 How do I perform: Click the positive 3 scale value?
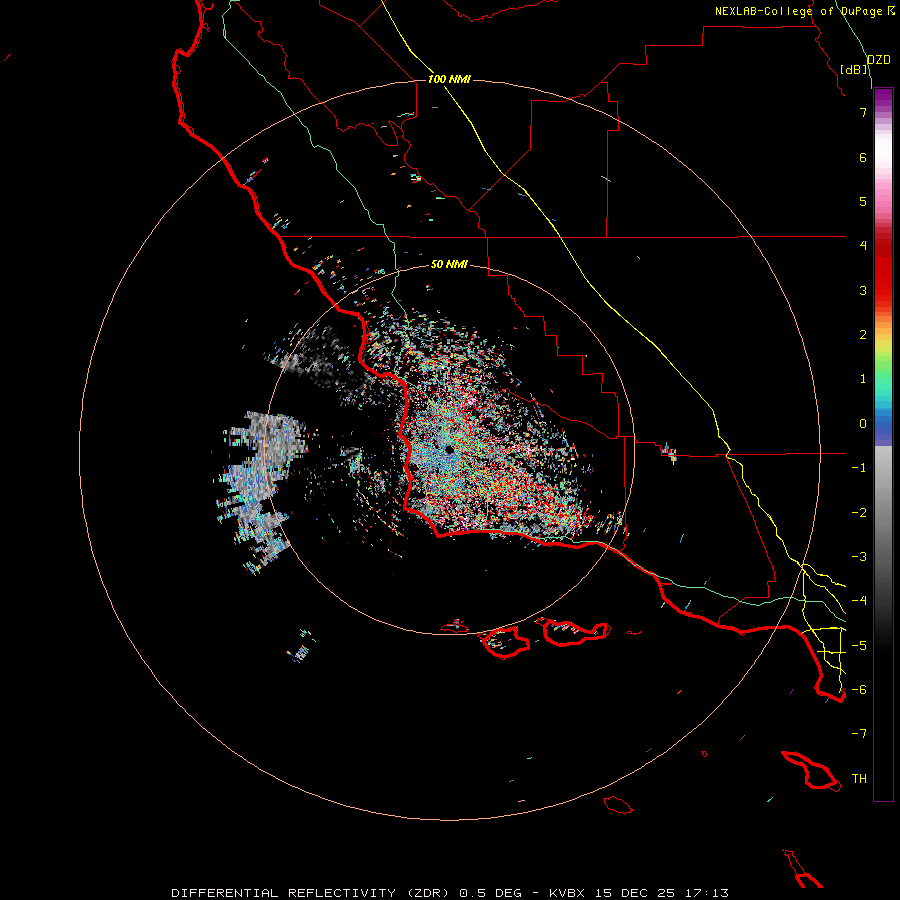coord(863,290)
